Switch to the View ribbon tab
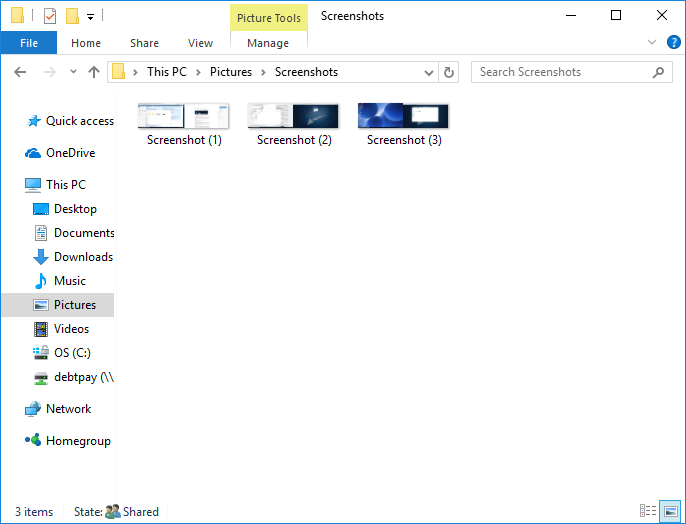Viewport: 686px width, 524px height. click(x=200, y=43)
